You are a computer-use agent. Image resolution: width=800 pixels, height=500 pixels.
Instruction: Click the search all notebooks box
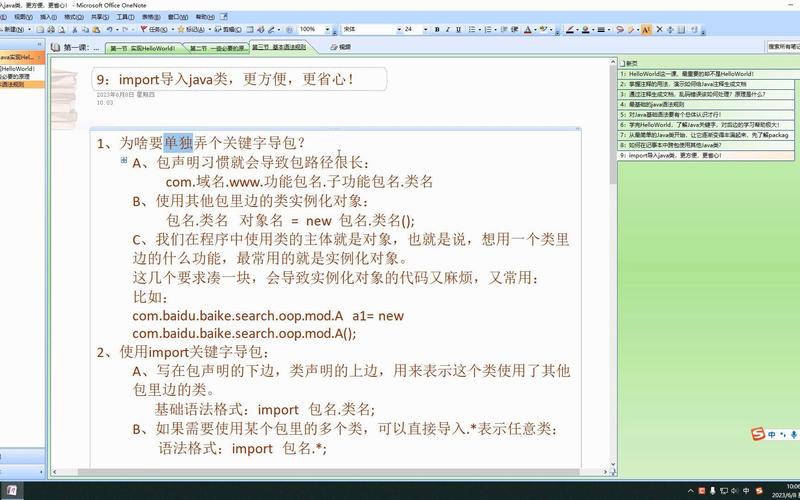[x=783, y=46]
